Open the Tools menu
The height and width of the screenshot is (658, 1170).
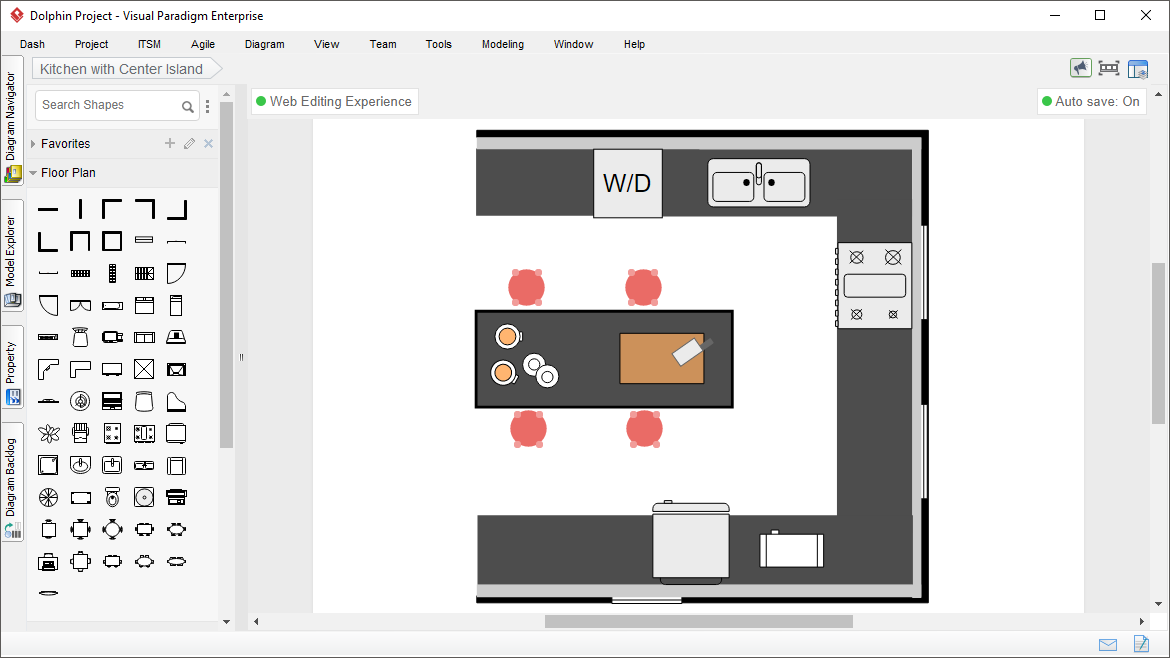tap(439, 44)
